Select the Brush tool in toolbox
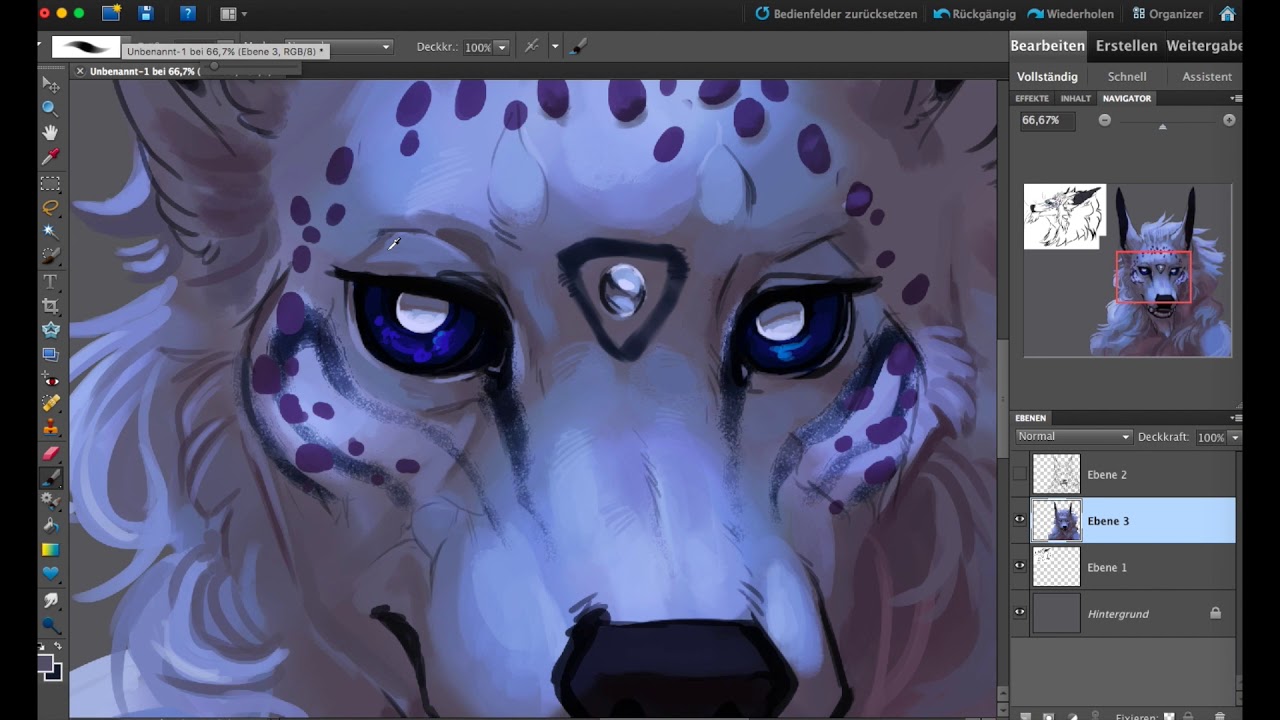Viewport: 1280px width, 720px height. click(50, 478)
